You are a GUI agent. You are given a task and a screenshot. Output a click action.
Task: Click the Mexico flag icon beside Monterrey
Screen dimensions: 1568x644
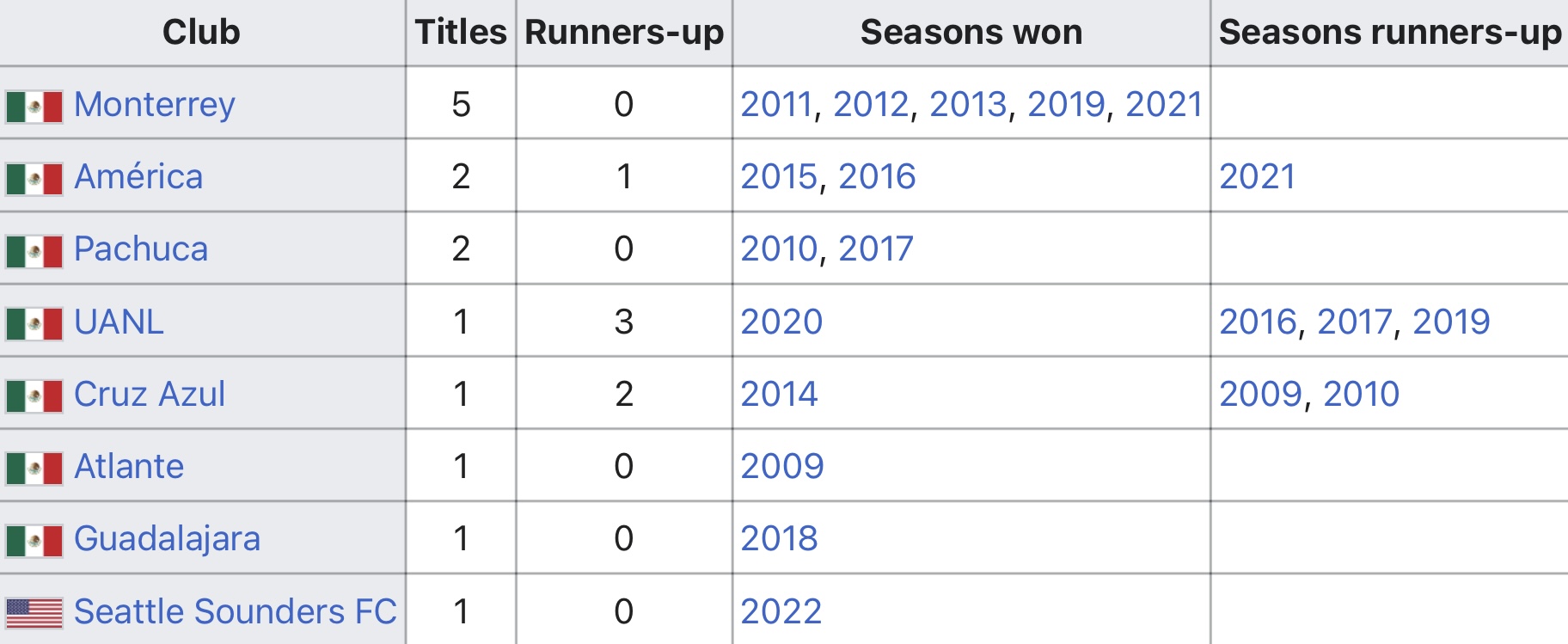point(34,107)
